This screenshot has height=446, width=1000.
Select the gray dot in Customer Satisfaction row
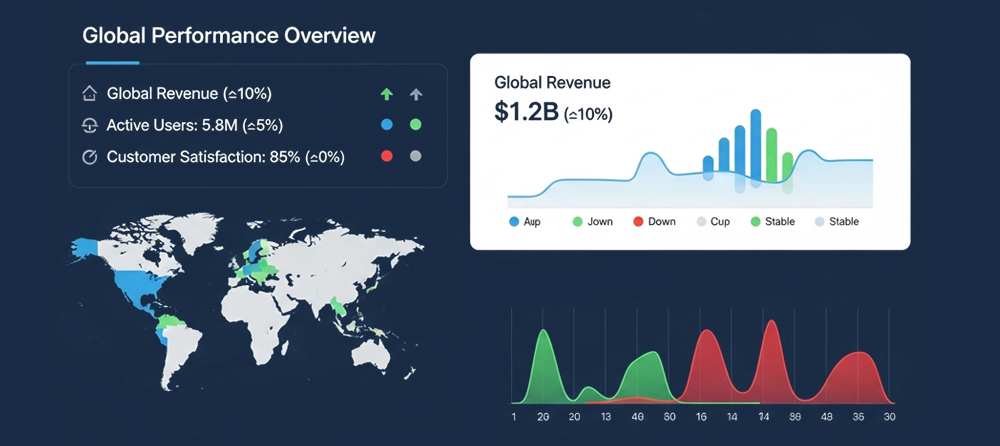(416, 156)
